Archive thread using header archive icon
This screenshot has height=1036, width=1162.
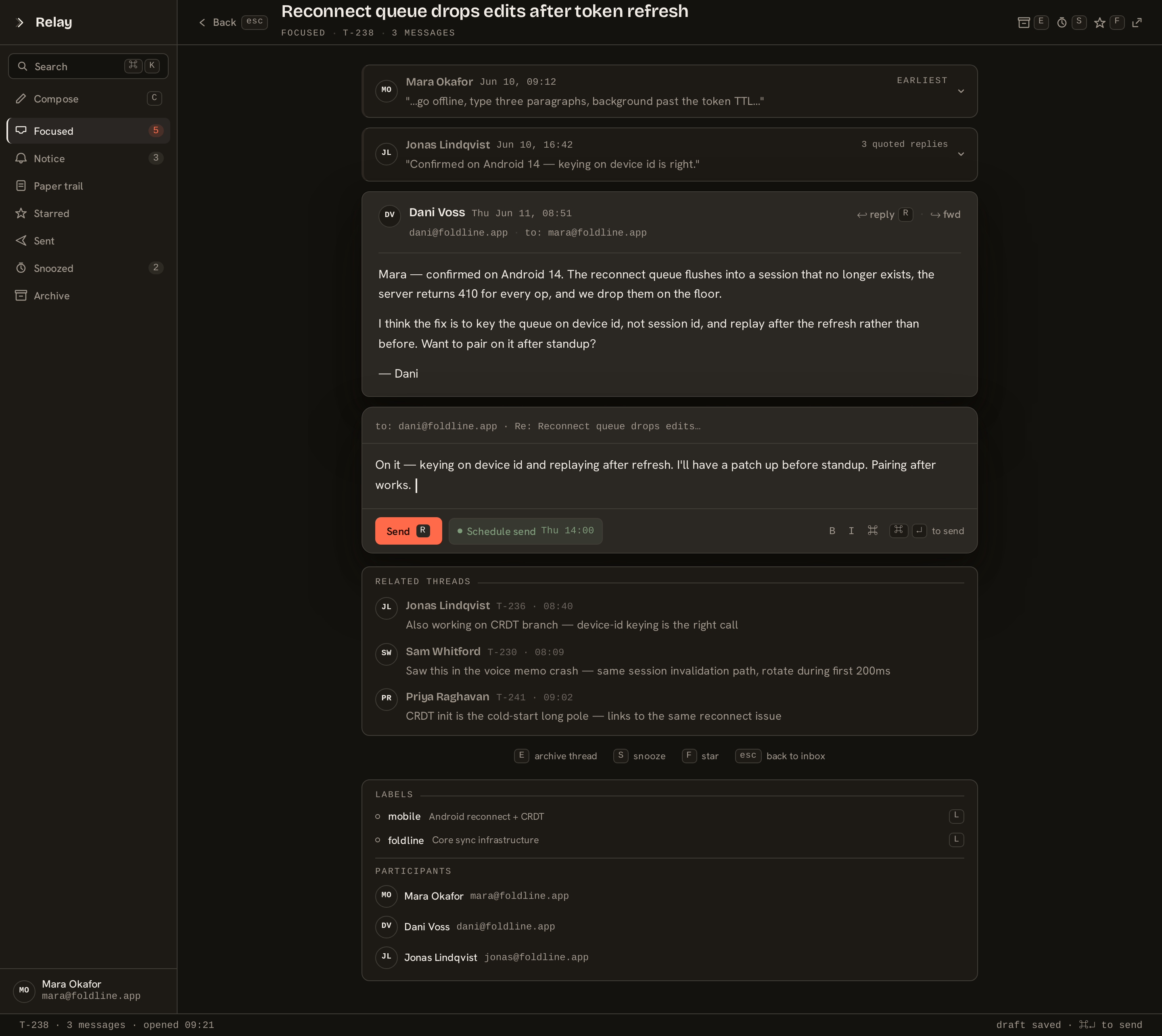[1023, 22]
